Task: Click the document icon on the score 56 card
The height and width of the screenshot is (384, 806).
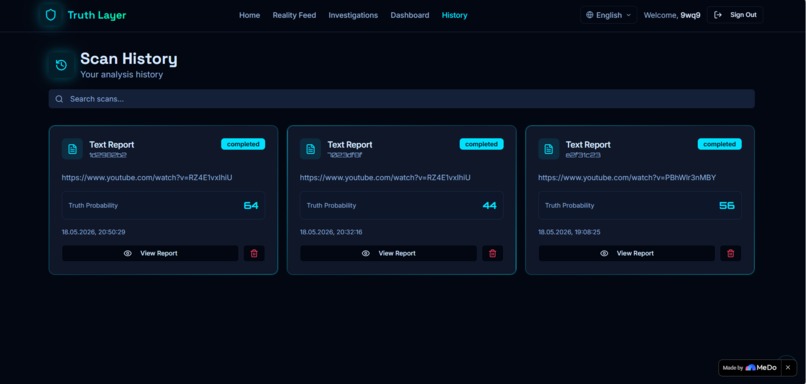Action: [x=549, y=149]
